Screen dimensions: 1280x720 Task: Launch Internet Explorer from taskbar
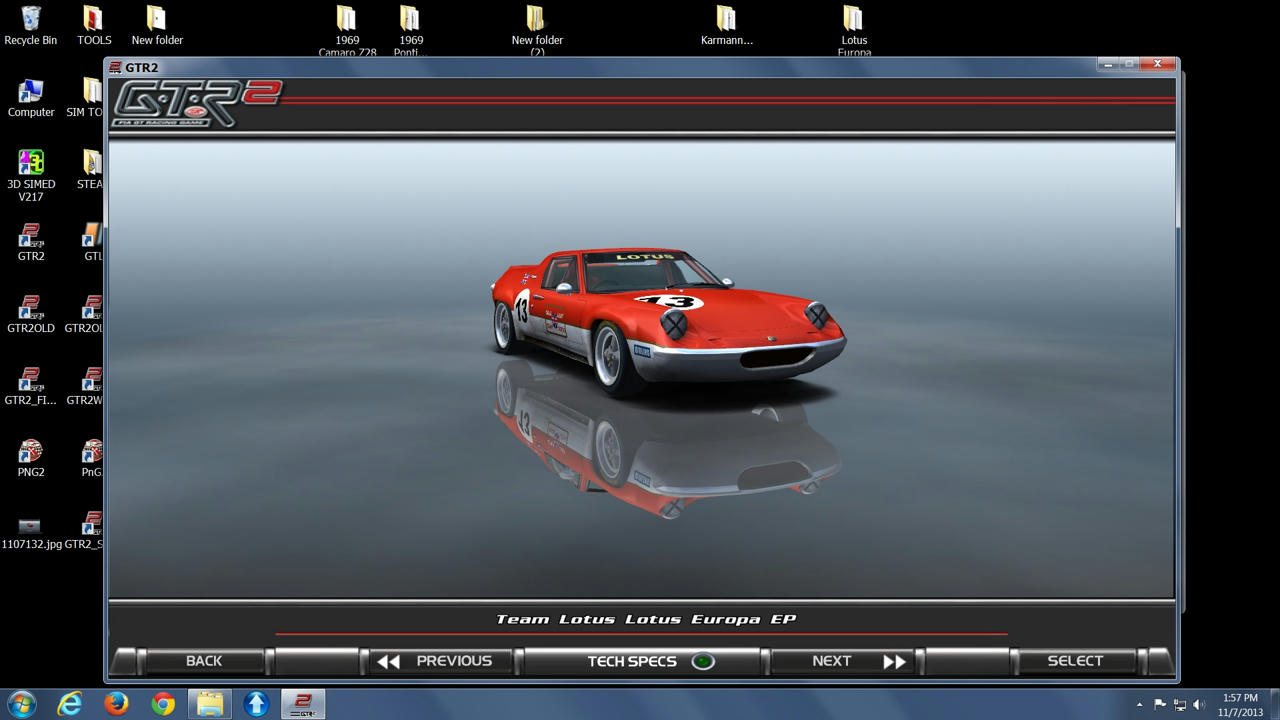[x=70, y=704]
